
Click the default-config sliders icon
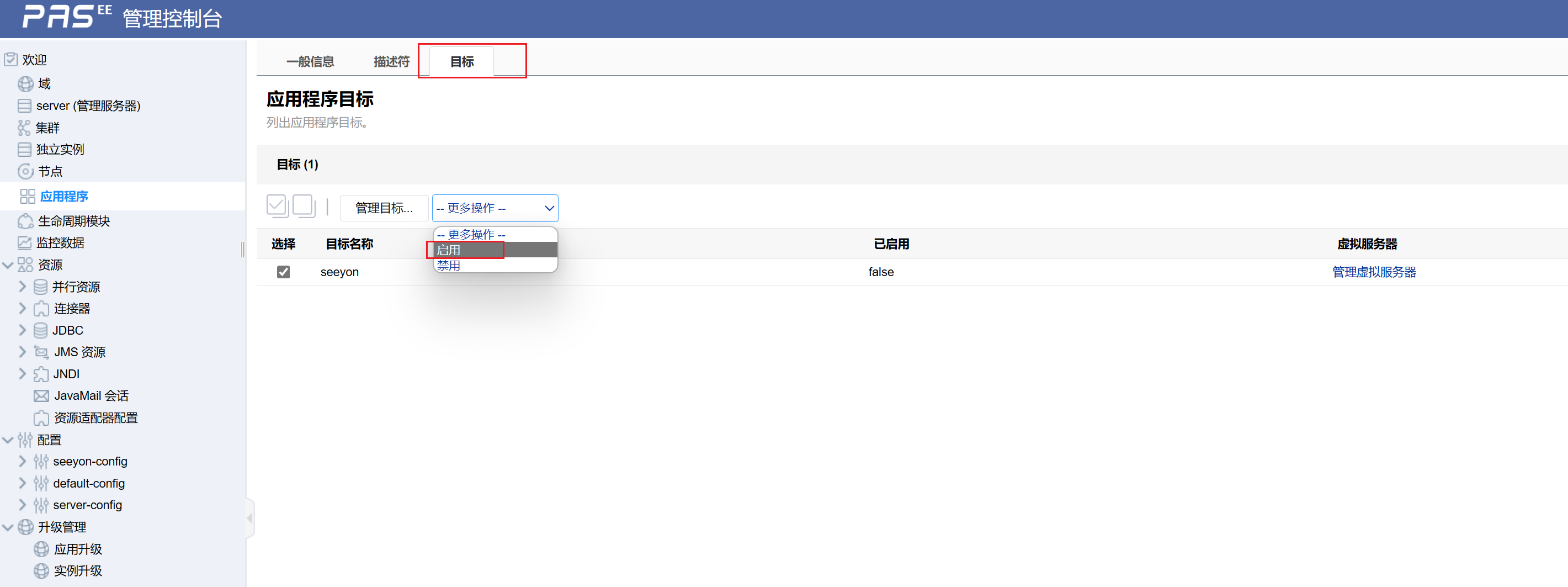[x=41, y=484]
